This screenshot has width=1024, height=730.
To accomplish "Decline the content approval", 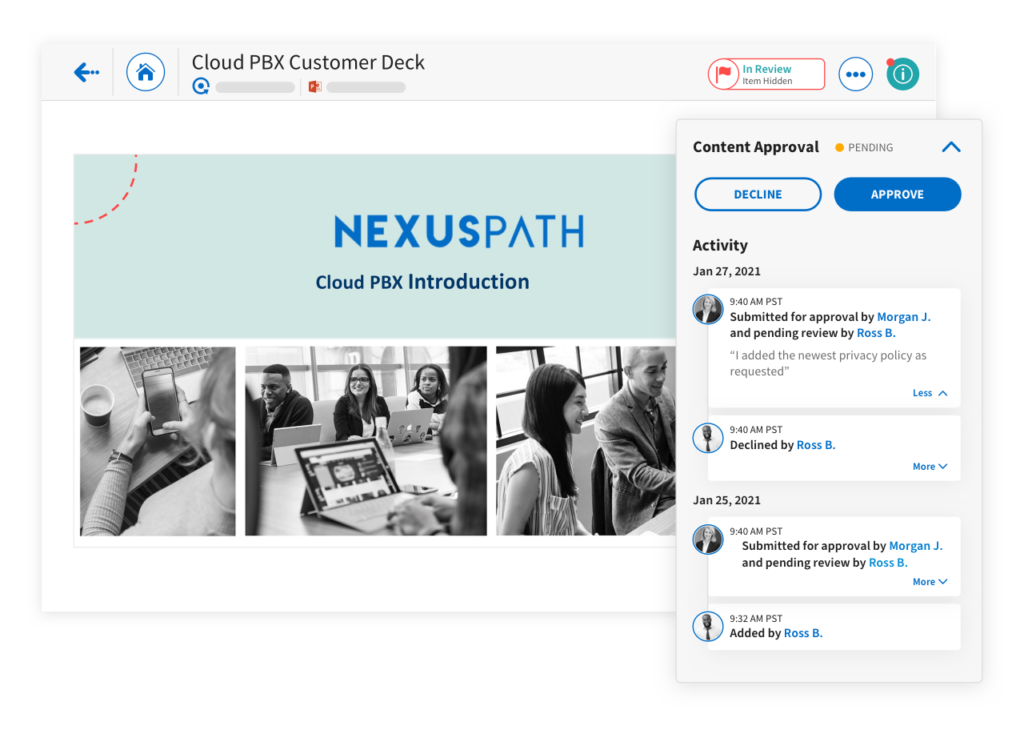I will point(758,194).
